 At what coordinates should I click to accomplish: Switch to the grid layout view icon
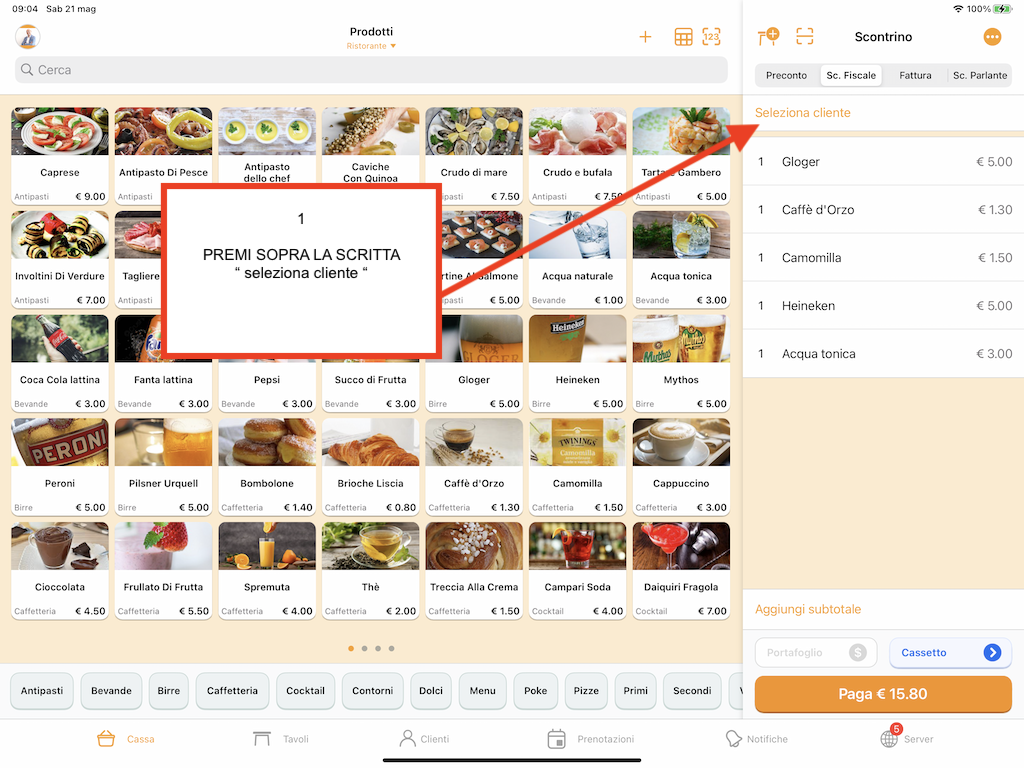point(683,37)
